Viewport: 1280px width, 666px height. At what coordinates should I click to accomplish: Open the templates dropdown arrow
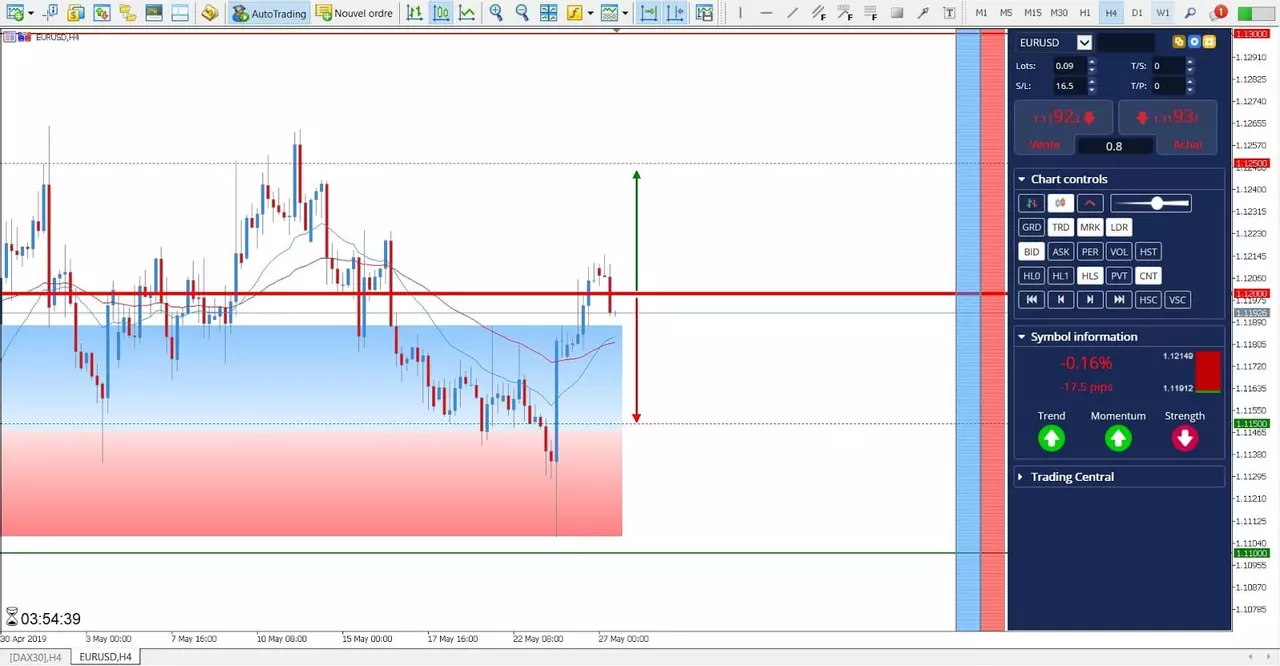pos(625,13)
